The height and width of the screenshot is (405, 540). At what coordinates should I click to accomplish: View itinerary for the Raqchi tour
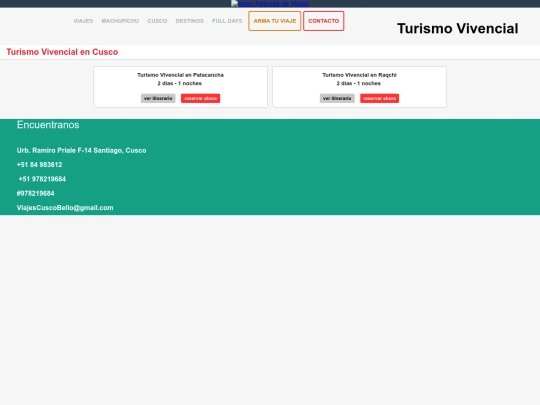pyautogui.click(x=337, y=98)
